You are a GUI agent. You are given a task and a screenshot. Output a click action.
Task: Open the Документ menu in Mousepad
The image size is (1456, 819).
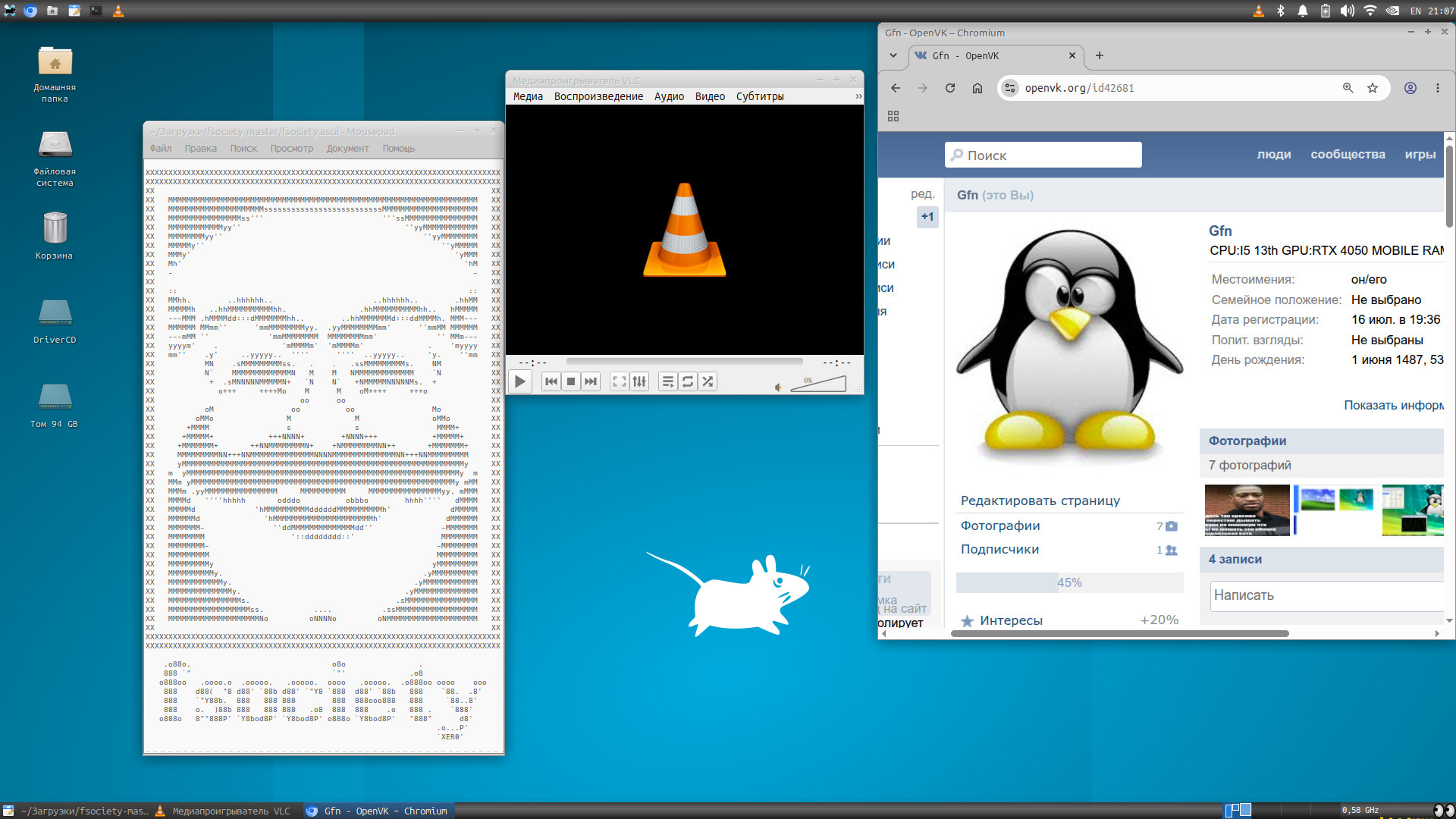pos(348,149)
